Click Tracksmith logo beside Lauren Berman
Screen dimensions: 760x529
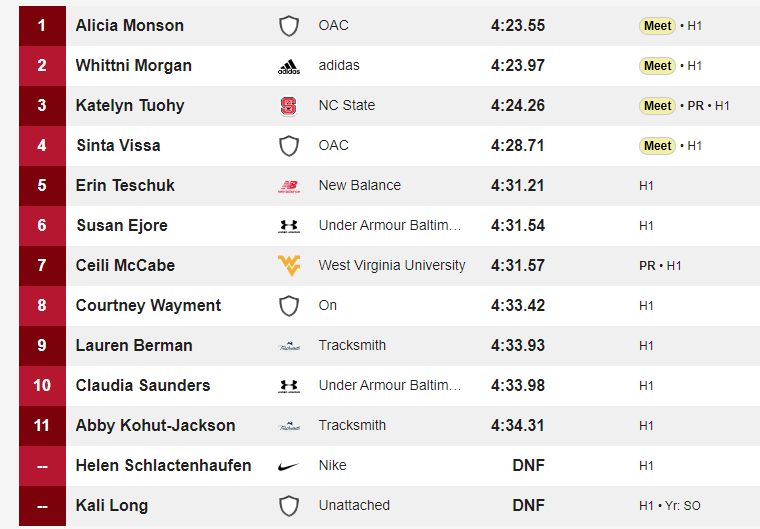pos(289,346)
